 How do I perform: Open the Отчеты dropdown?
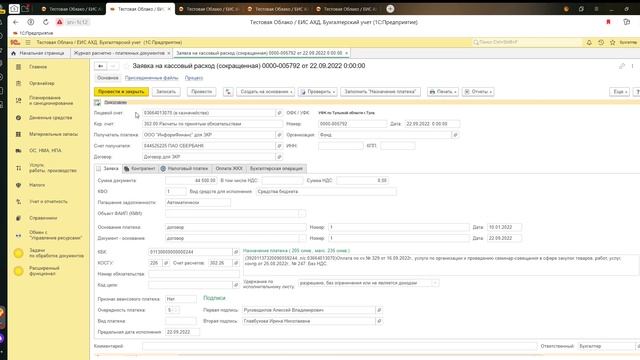point(478,92)
